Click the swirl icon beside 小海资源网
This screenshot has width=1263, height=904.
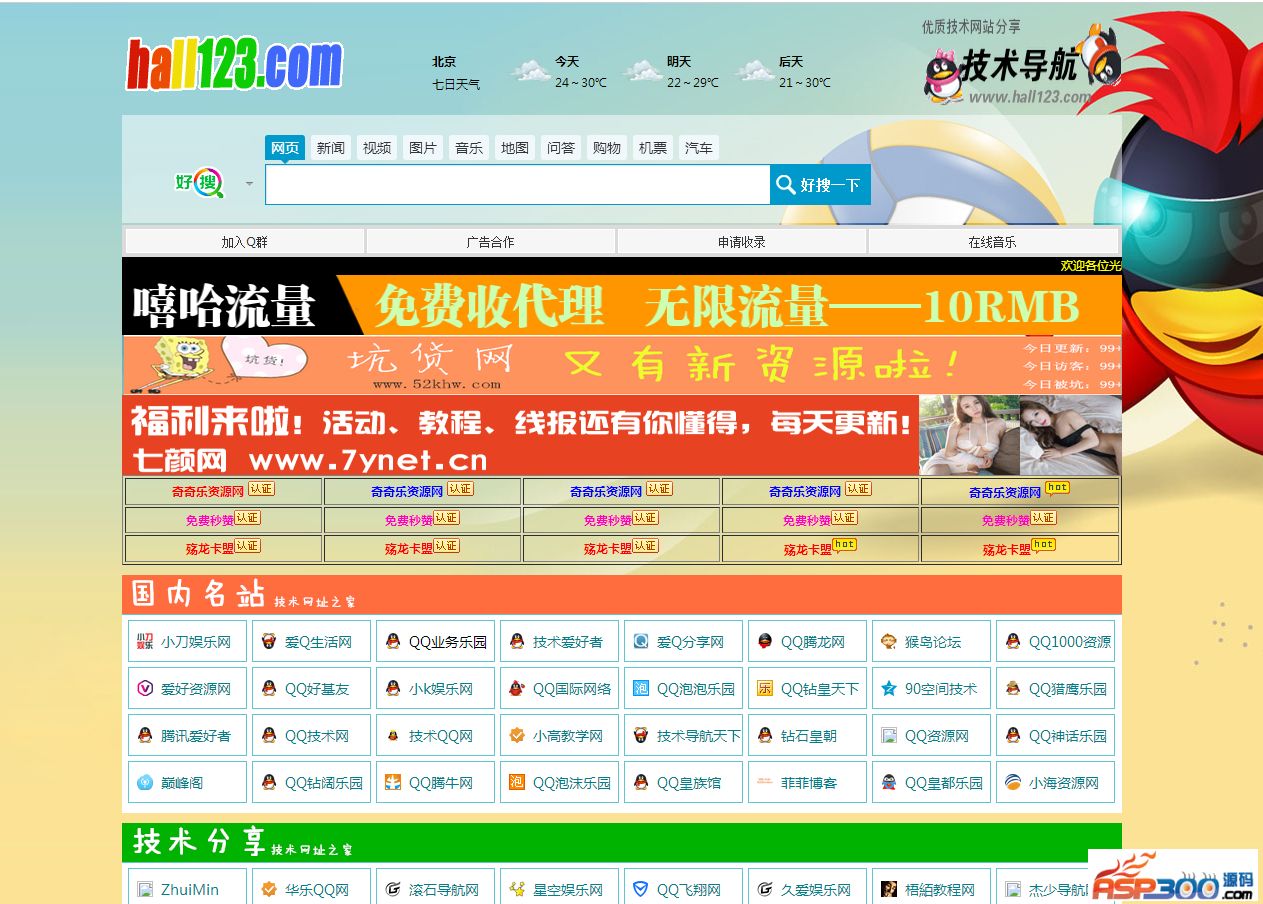pos(1013,783)
